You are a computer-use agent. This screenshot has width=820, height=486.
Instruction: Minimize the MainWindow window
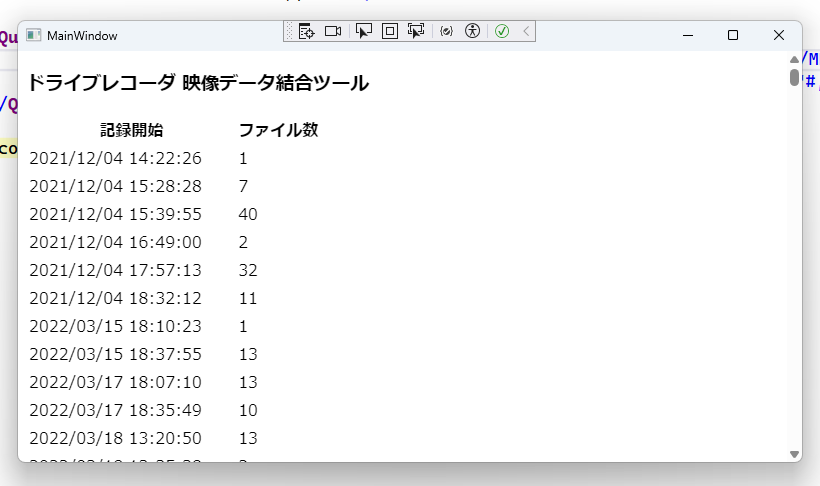pyautogui.click(x=688, y=35)
